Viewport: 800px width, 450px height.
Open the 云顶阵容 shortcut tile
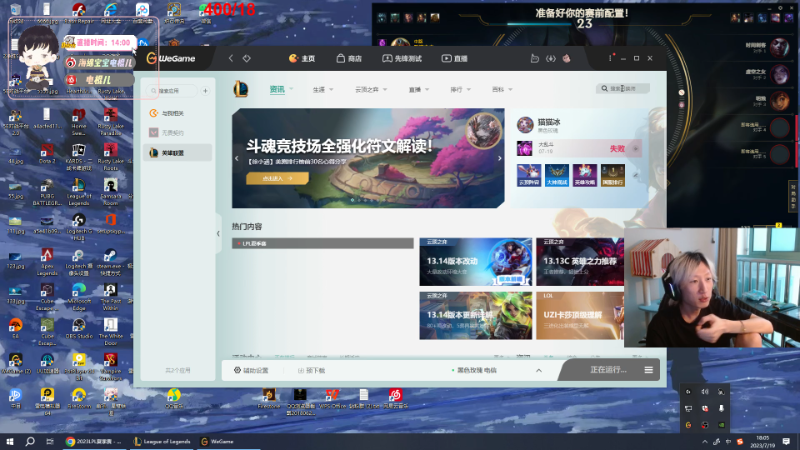529,176
